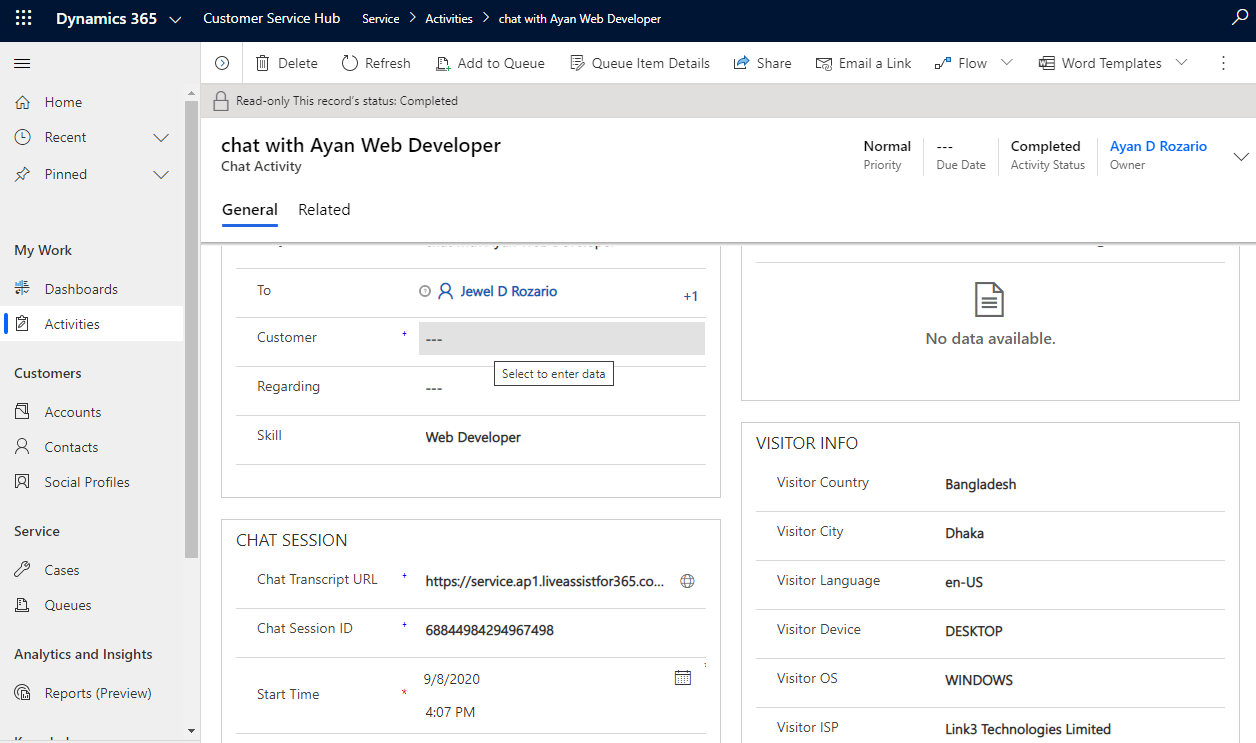Open the app launcher waffle icon
Image resolution: width=1256 pixels, height=743 pixels.
(23, 19)
